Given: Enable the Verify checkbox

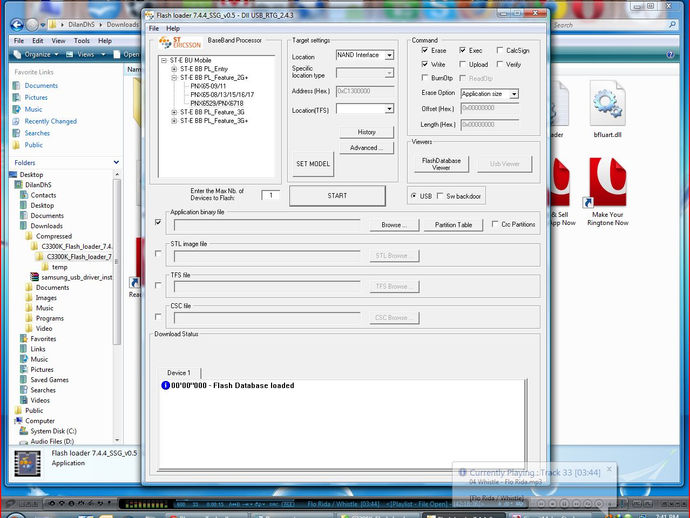Looking at the screenshot, I should click(499, 64).
